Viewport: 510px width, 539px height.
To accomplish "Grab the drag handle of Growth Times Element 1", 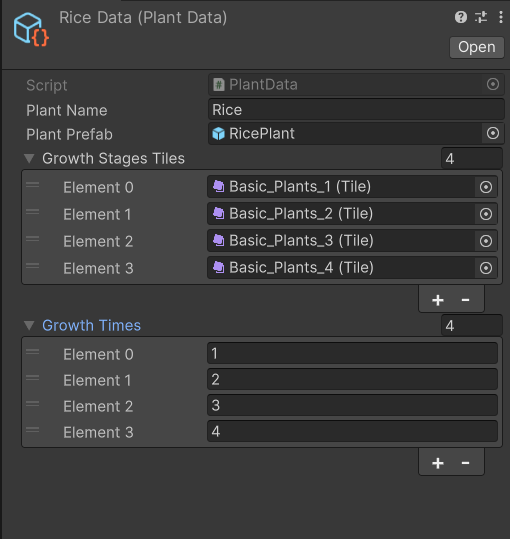I will click(x=33, y=378).
